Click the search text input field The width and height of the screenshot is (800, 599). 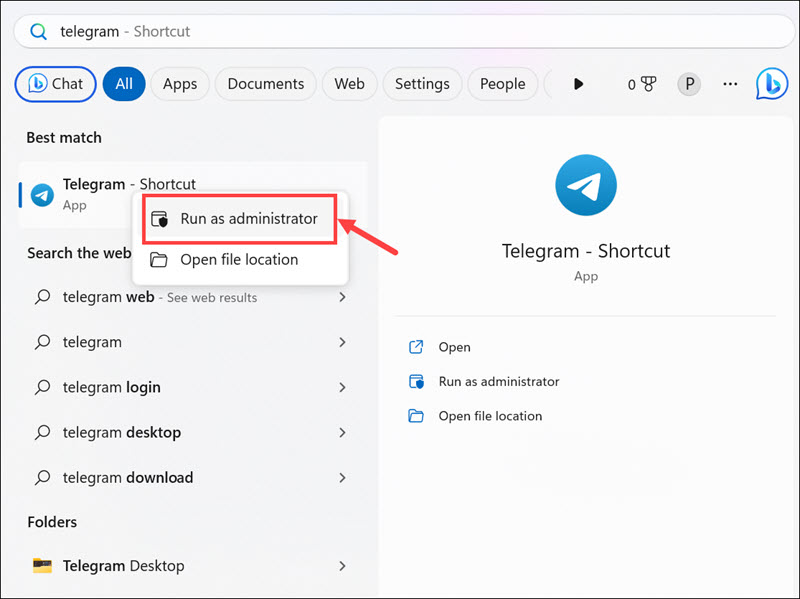click(x=400, y=31)
